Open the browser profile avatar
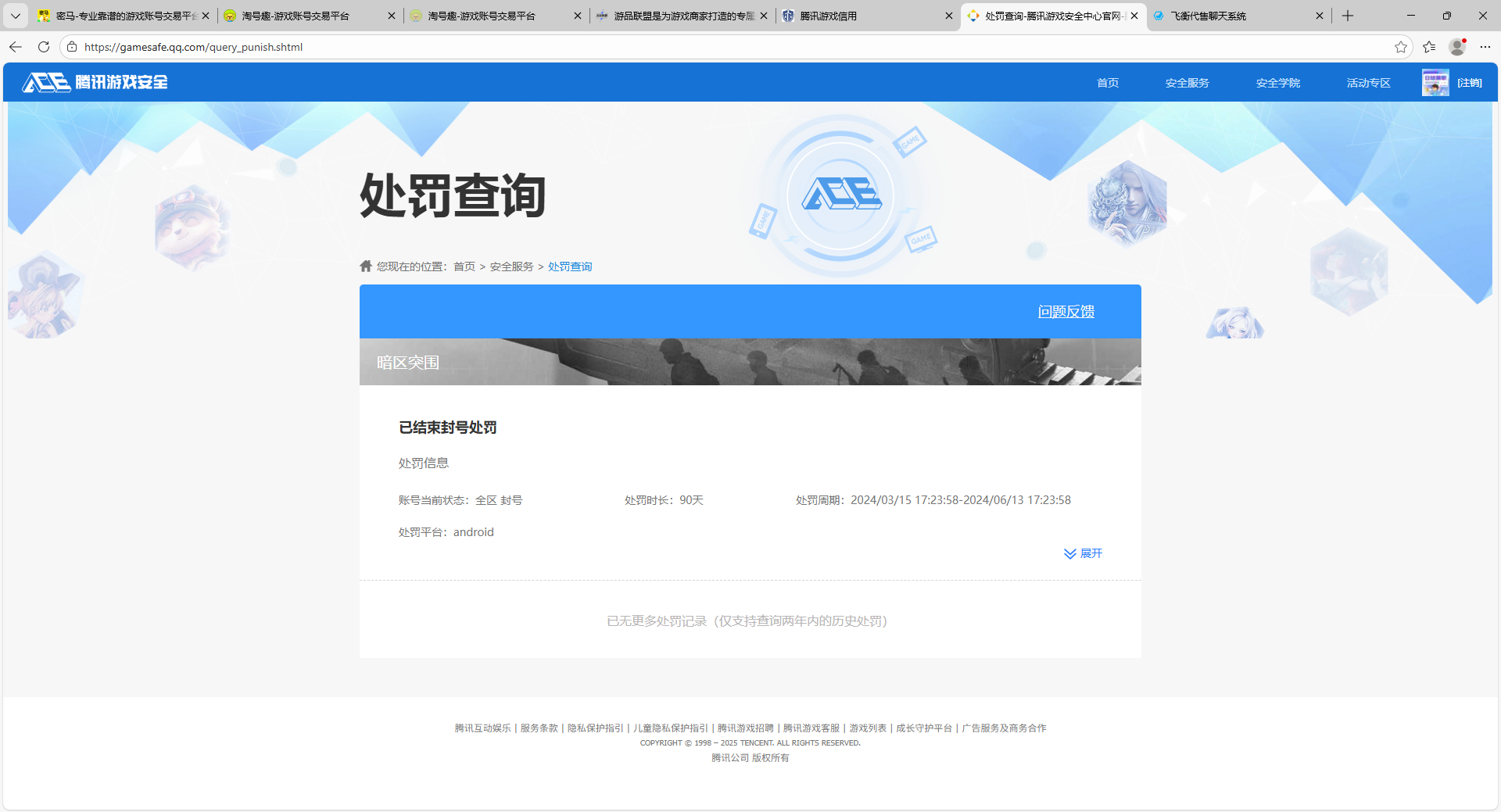This screenshot has height=812, width=1501. pos(1456,47)
